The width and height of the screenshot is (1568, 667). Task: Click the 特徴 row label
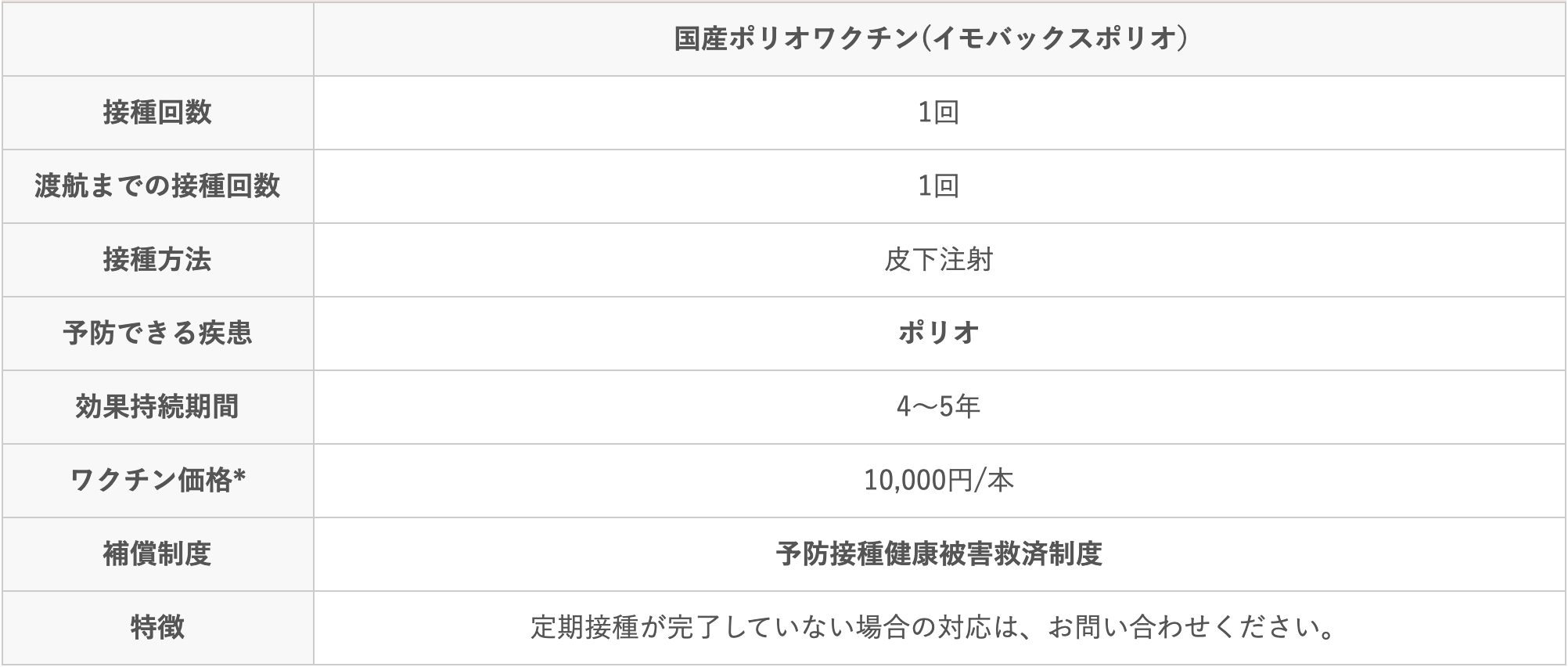click(x=157, y=628)
